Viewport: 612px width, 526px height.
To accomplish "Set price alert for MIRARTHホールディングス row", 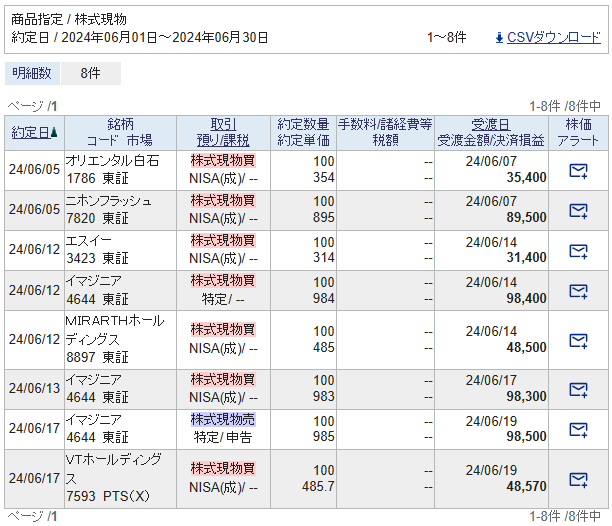I will coord(578,341).
